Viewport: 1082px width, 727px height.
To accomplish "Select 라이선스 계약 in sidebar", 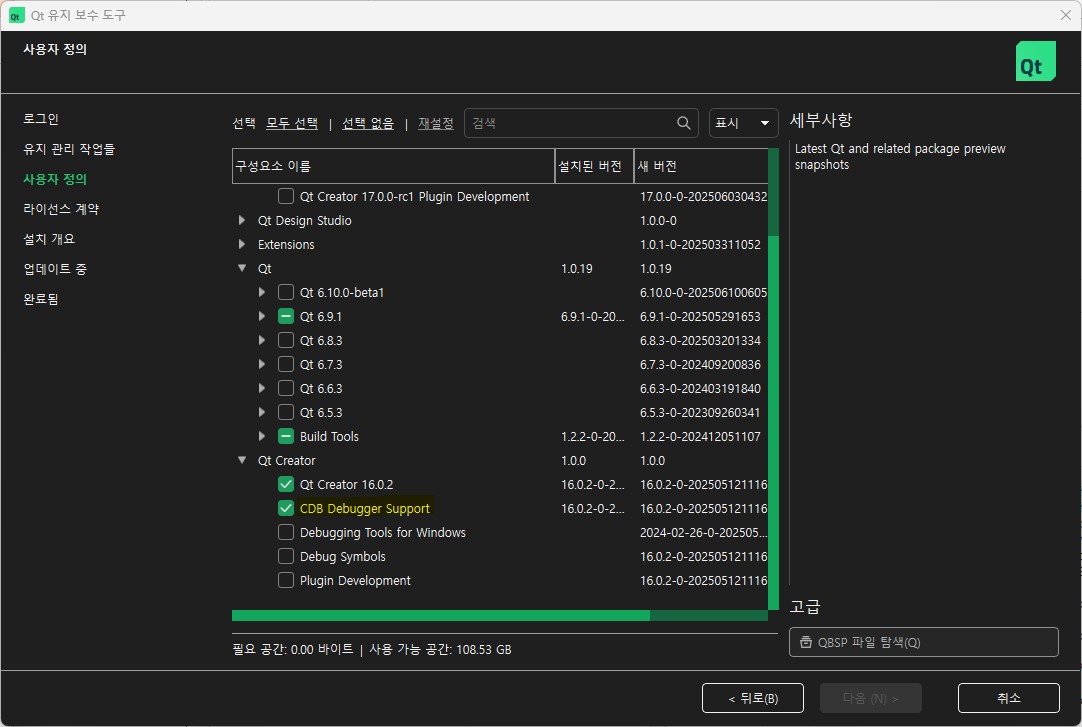I will pos(61,209).
